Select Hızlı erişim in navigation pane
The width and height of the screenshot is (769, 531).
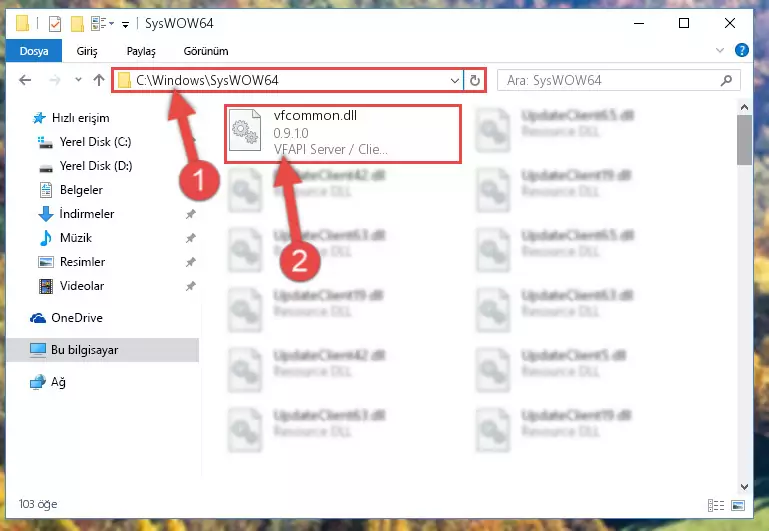pyautogui.click(x=80, y=118)
